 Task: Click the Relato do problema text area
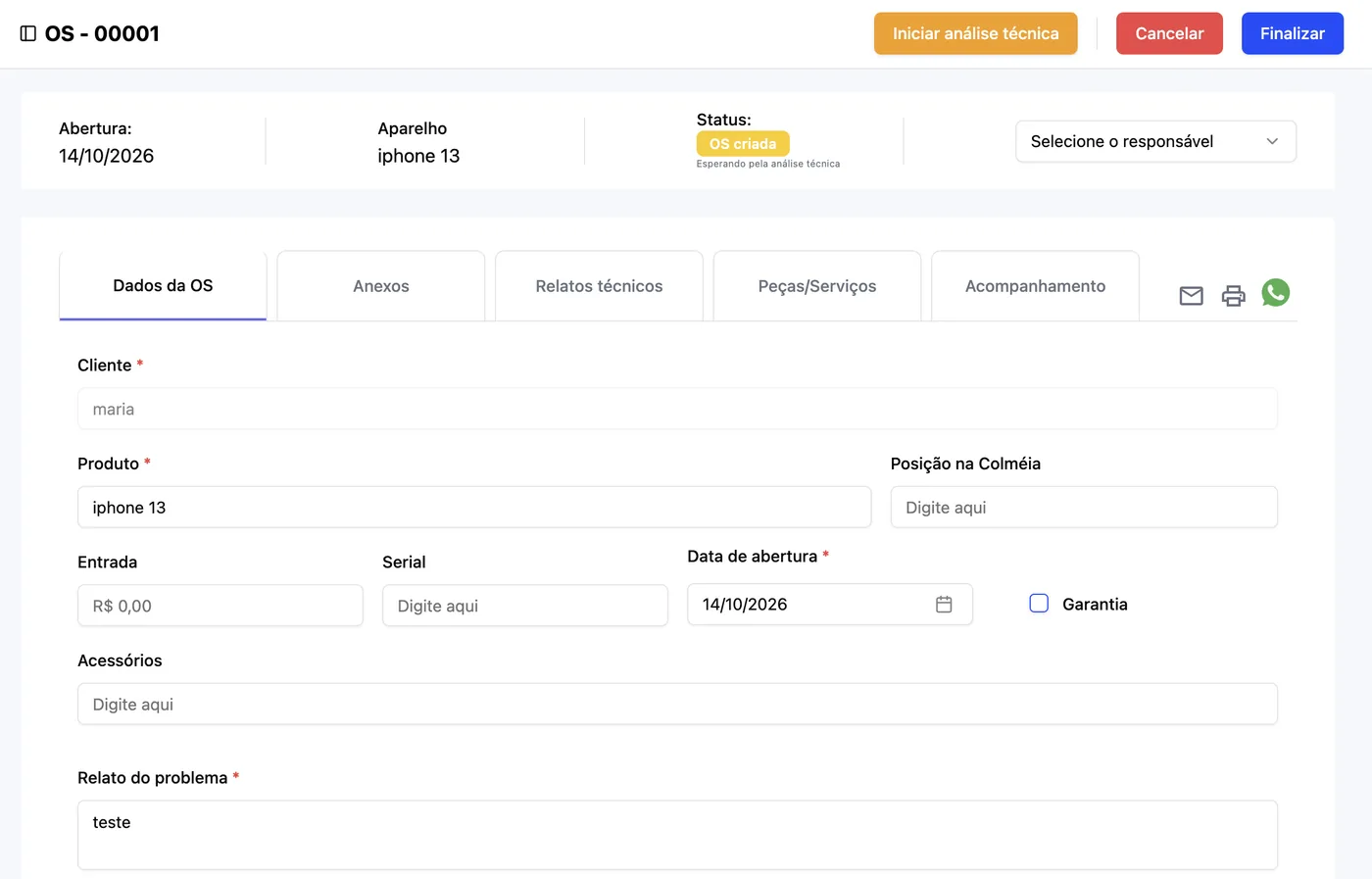[x=677, y=835]
